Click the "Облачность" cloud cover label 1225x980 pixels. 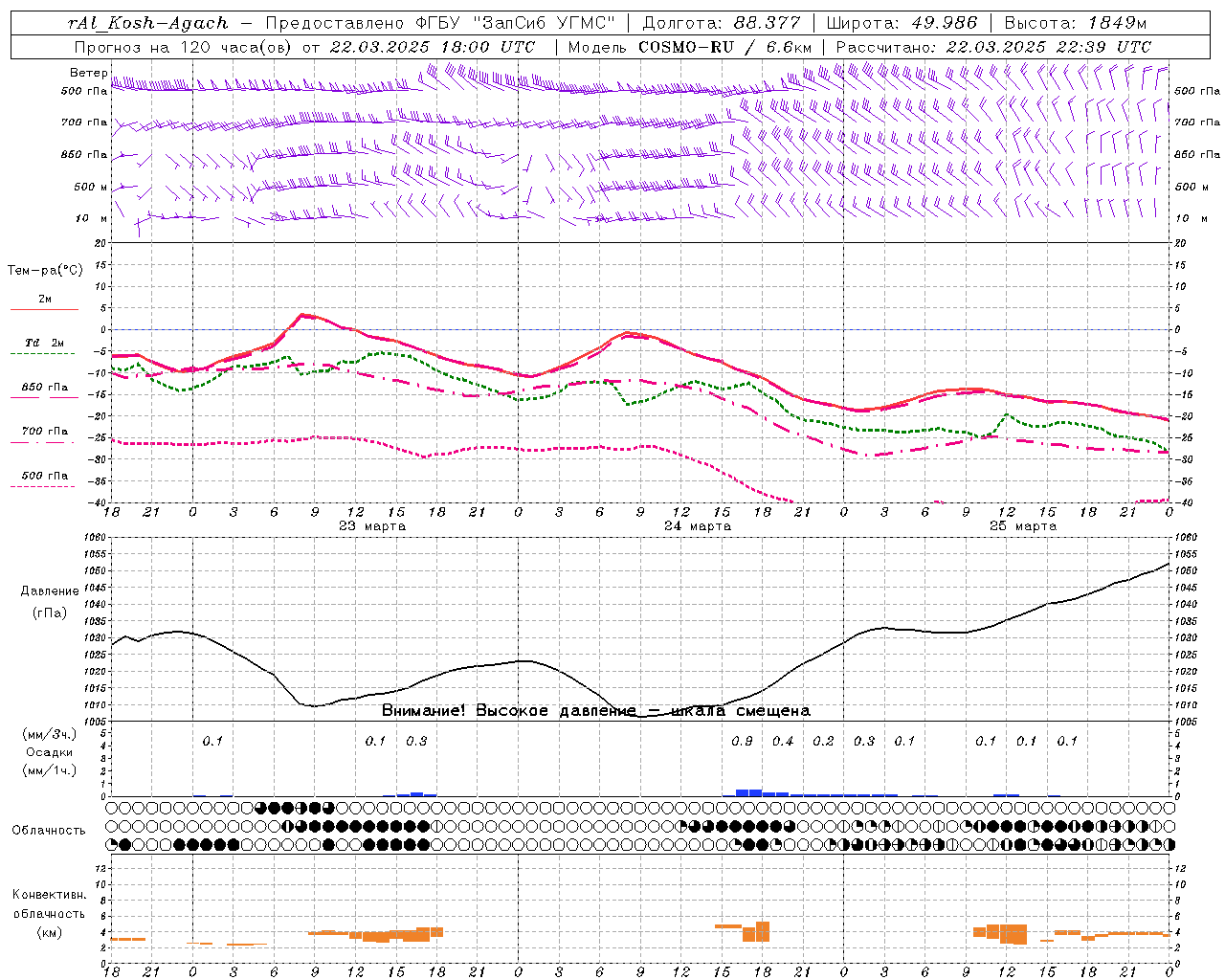[49, 831]
